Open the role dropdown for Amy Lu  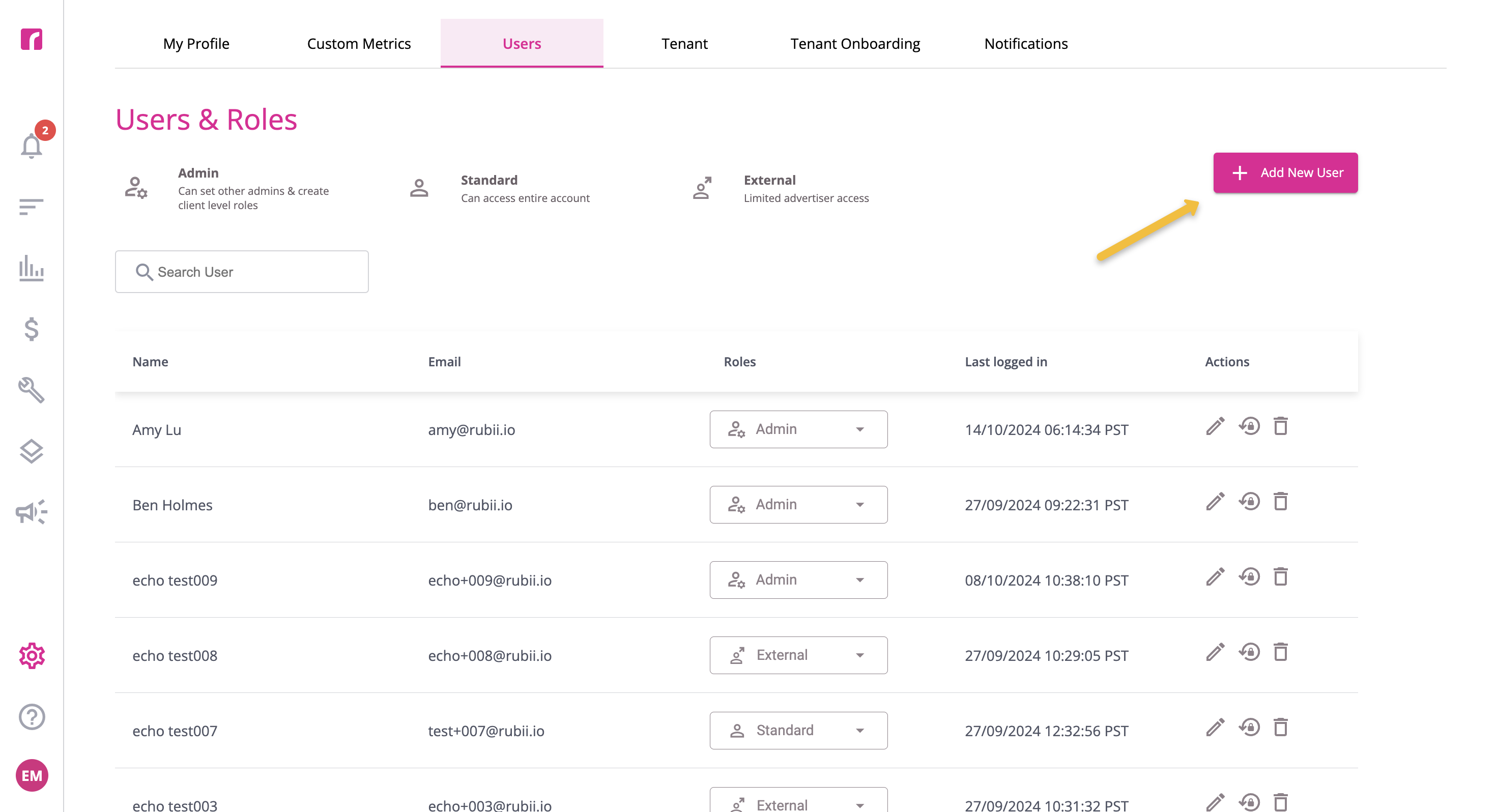[798, 429]
